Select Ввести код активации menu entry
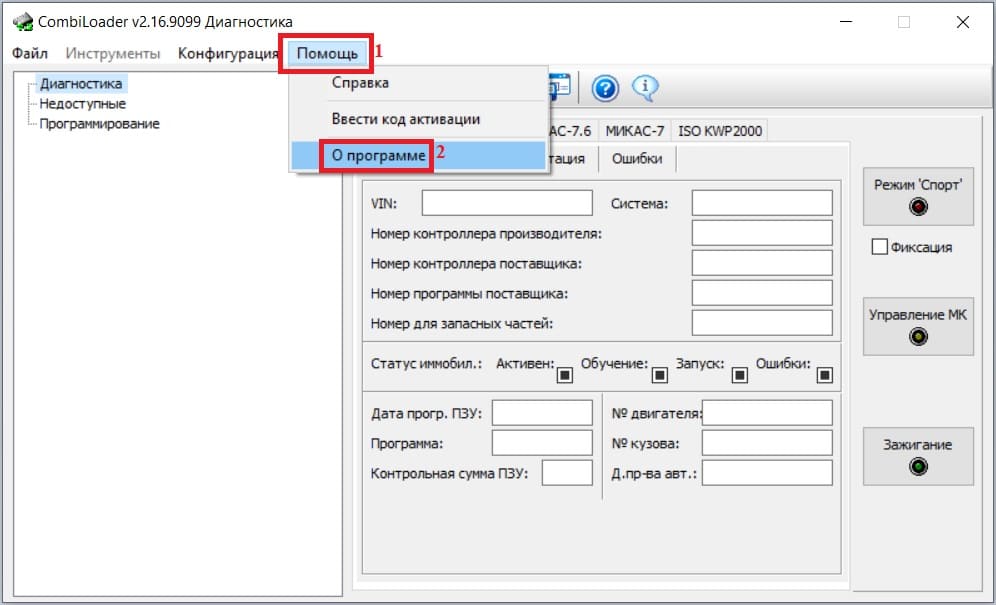996x605 pixels. point(405,119)
